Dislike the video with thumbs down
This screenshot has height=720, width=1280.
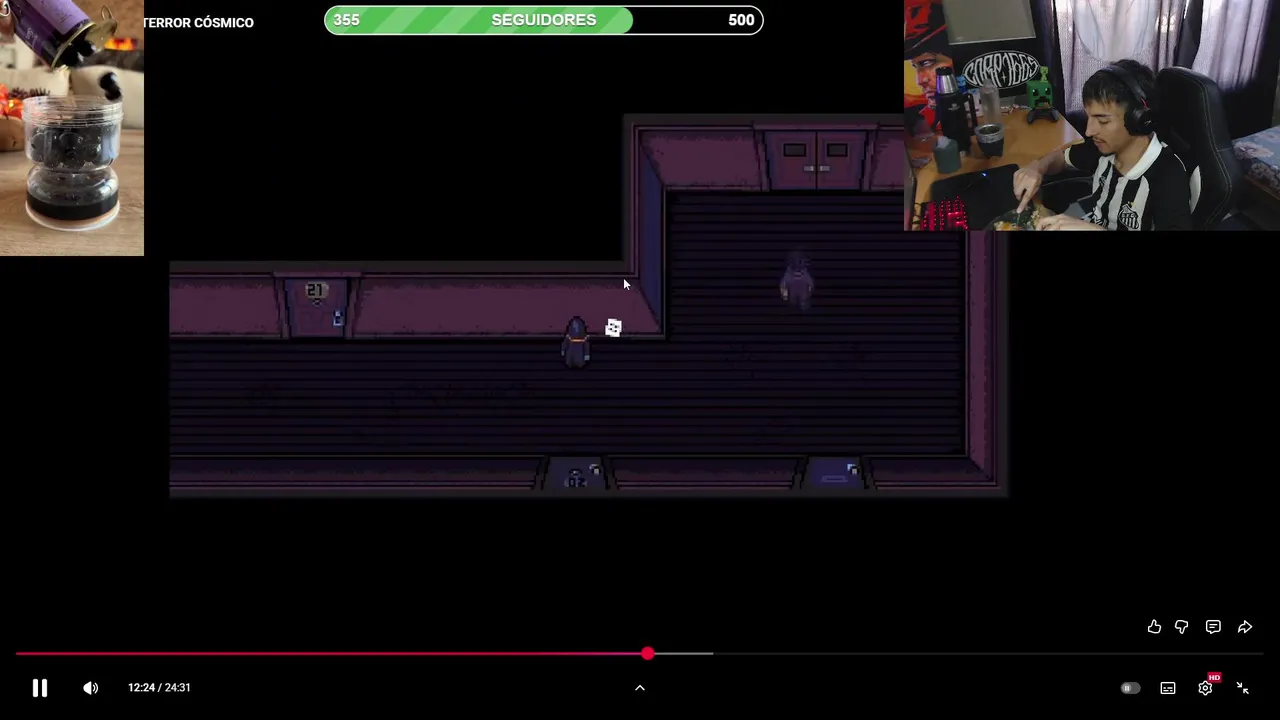tap(1182, 627)
